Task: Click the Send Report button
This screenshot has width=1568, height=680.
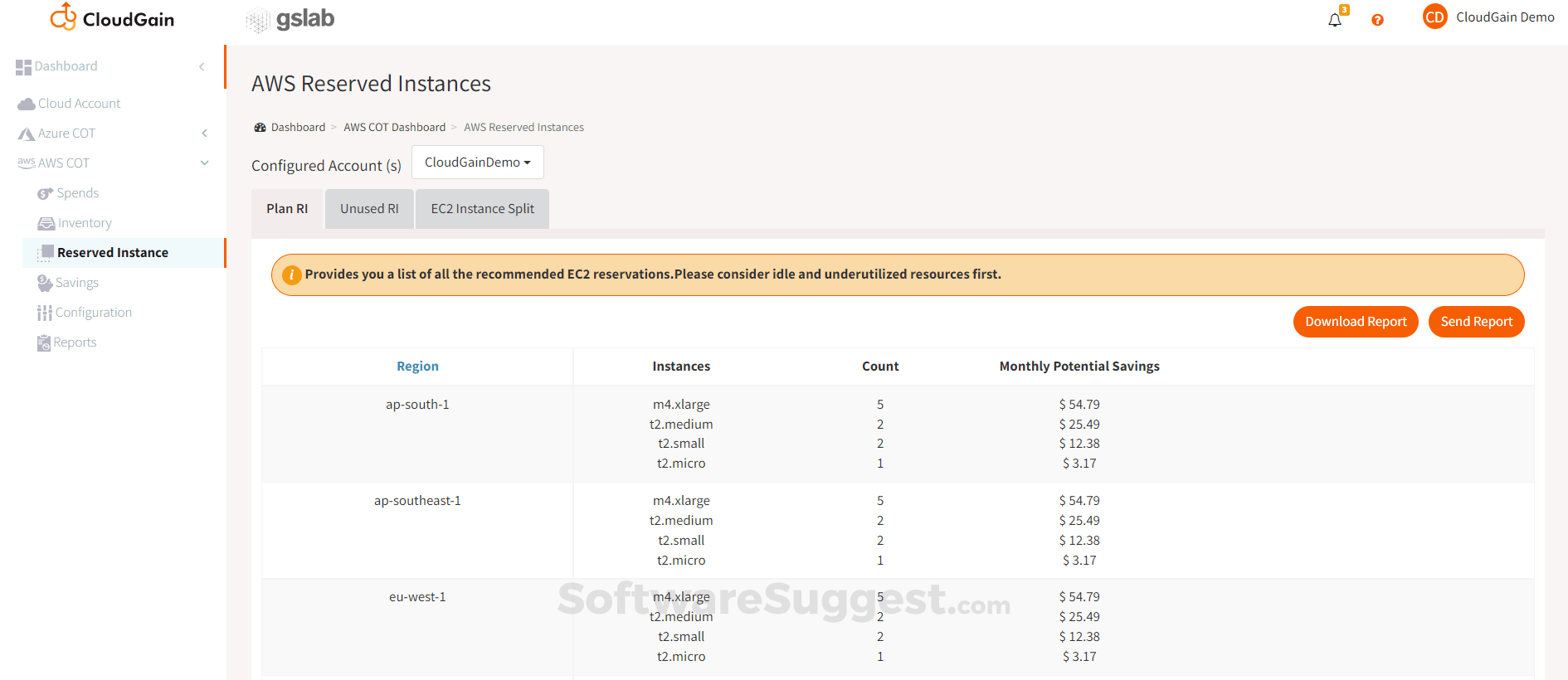Action: click(x=1476, y=322)
